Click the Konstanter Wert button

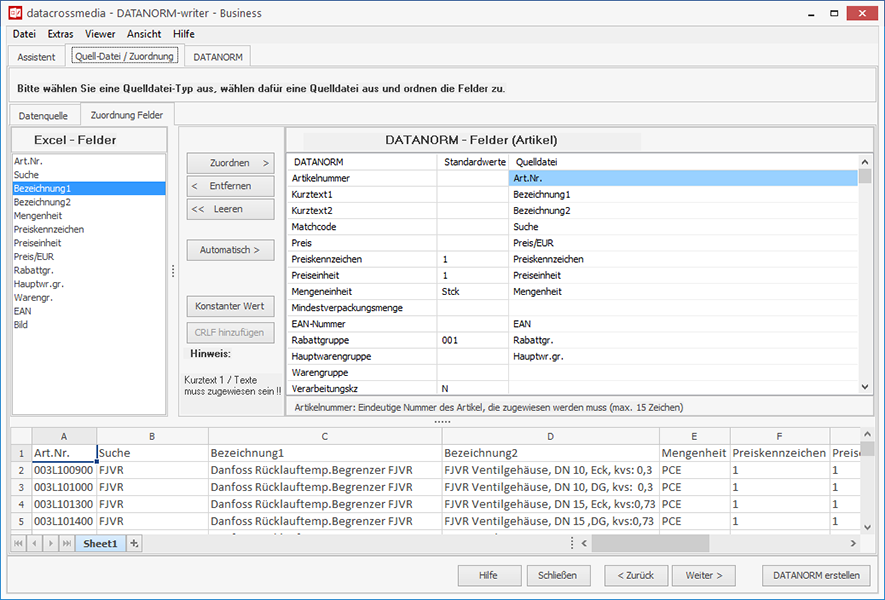coord(230,306)
